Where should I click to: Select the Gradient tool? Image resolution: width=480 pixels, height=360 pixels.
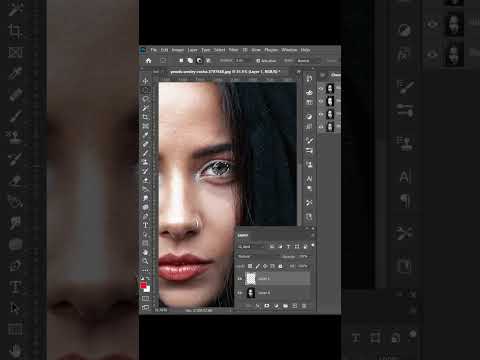(146, 189)
